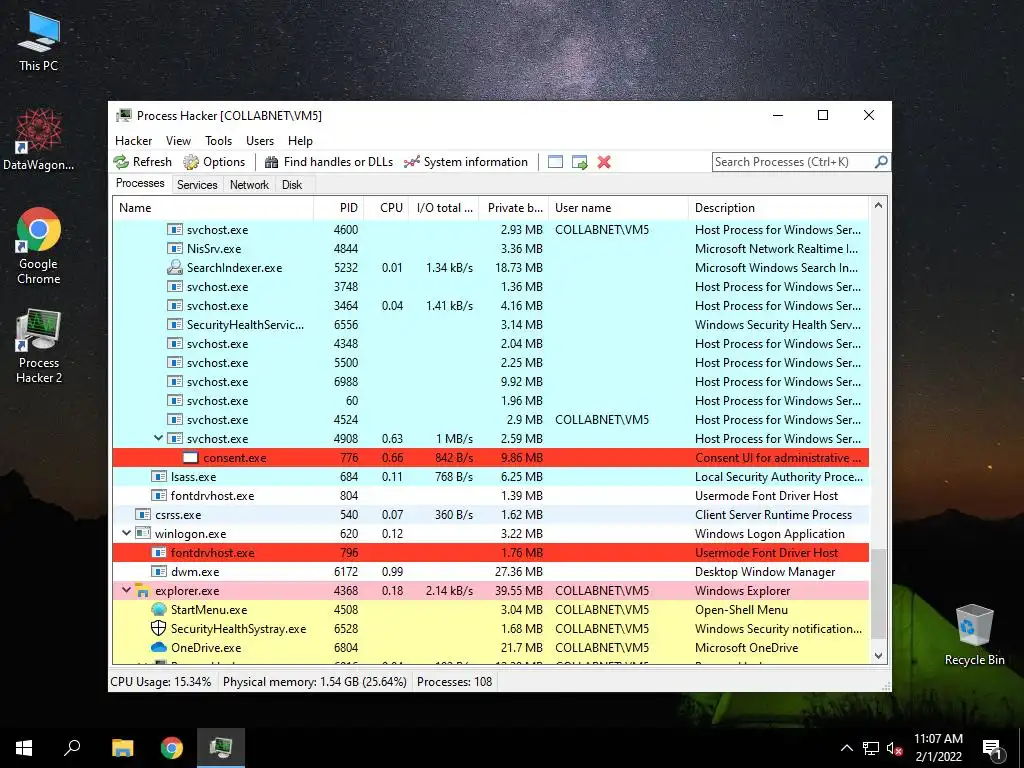Open Chrome from the taskbar
1024x768 pixels.
[x=172, y=748]
